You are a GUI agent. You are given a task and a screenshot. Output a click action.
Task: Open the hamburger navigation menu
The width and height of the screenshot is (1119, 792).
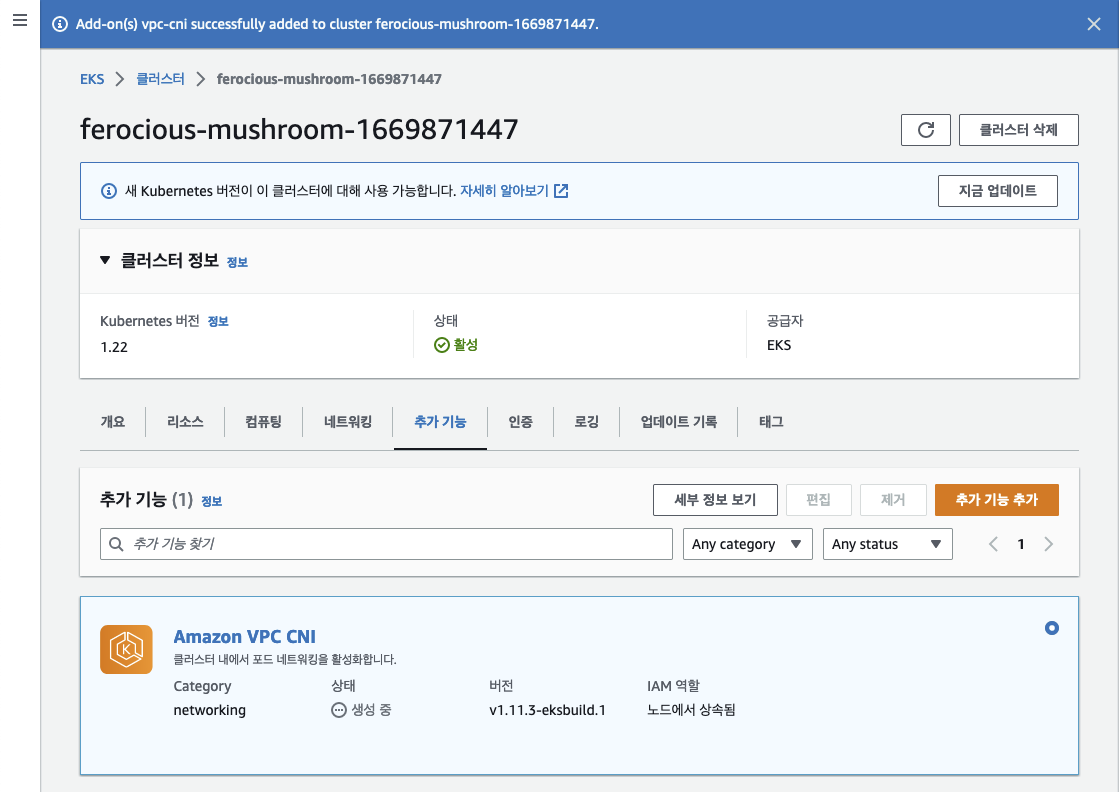tap(20, 20)
